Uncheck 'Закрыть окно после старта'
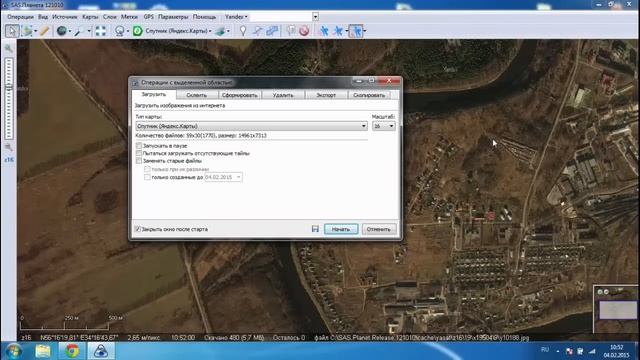 pyautogui.click(x=138, y=229)
